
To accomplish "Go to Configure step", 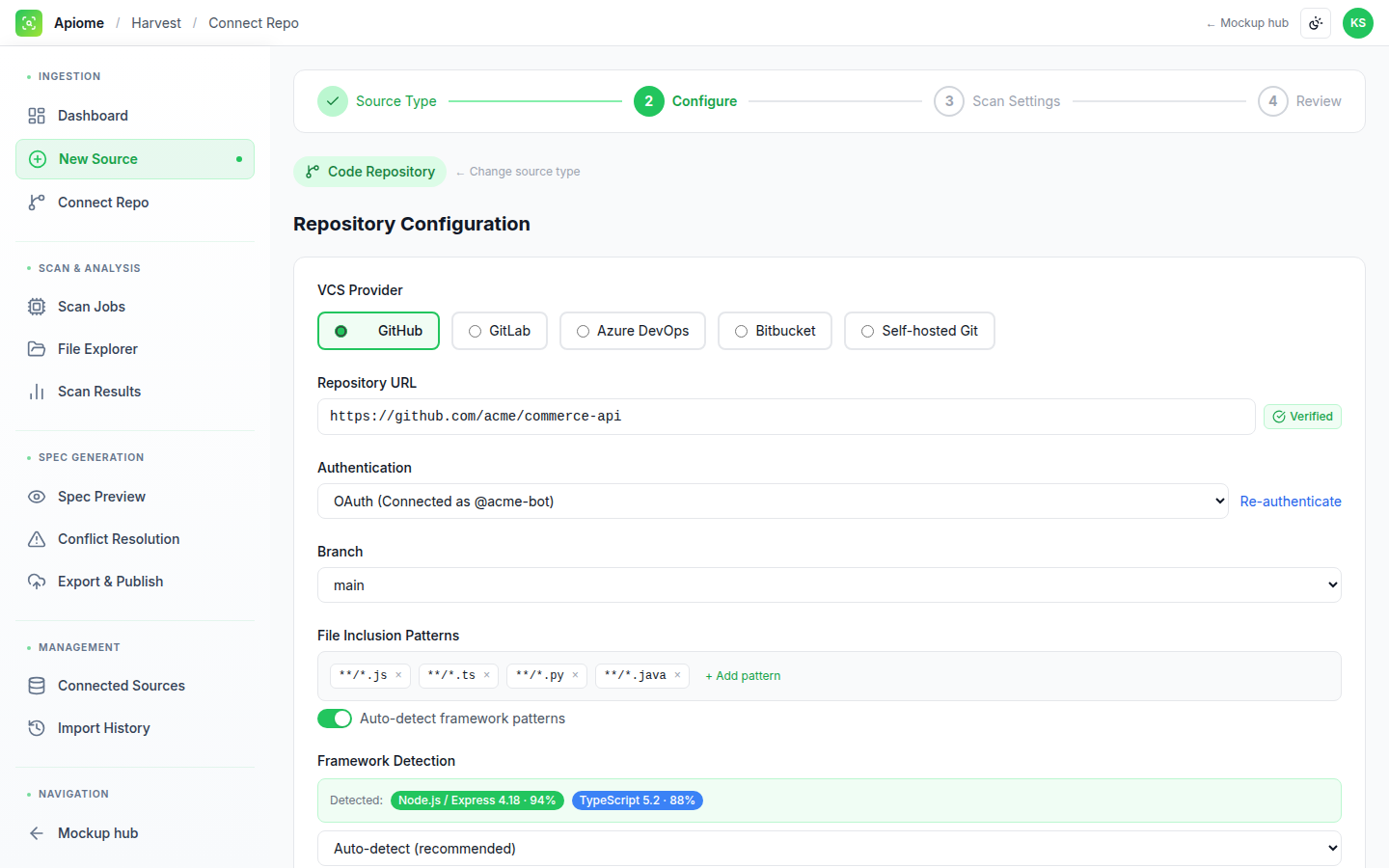I will (x=686, y=101).
